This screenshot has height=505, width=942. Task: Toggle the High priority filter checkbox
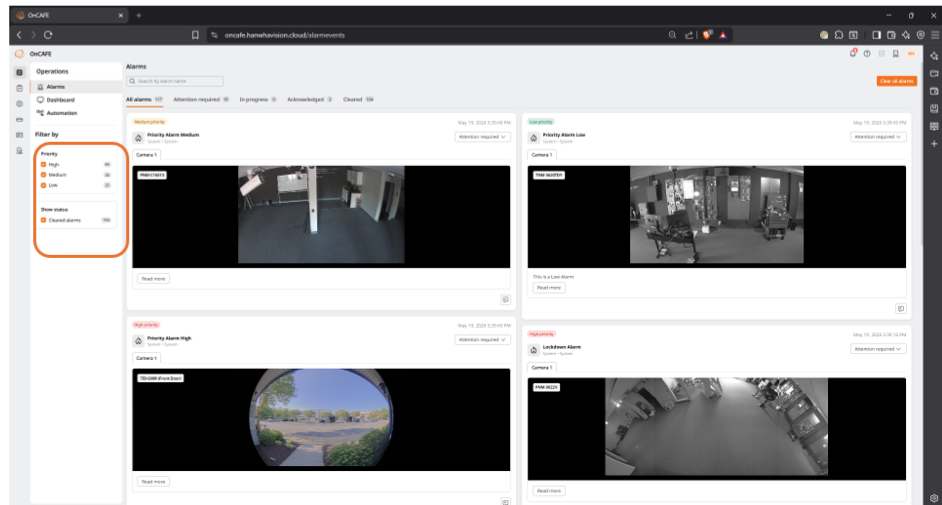tap(43, 165)
